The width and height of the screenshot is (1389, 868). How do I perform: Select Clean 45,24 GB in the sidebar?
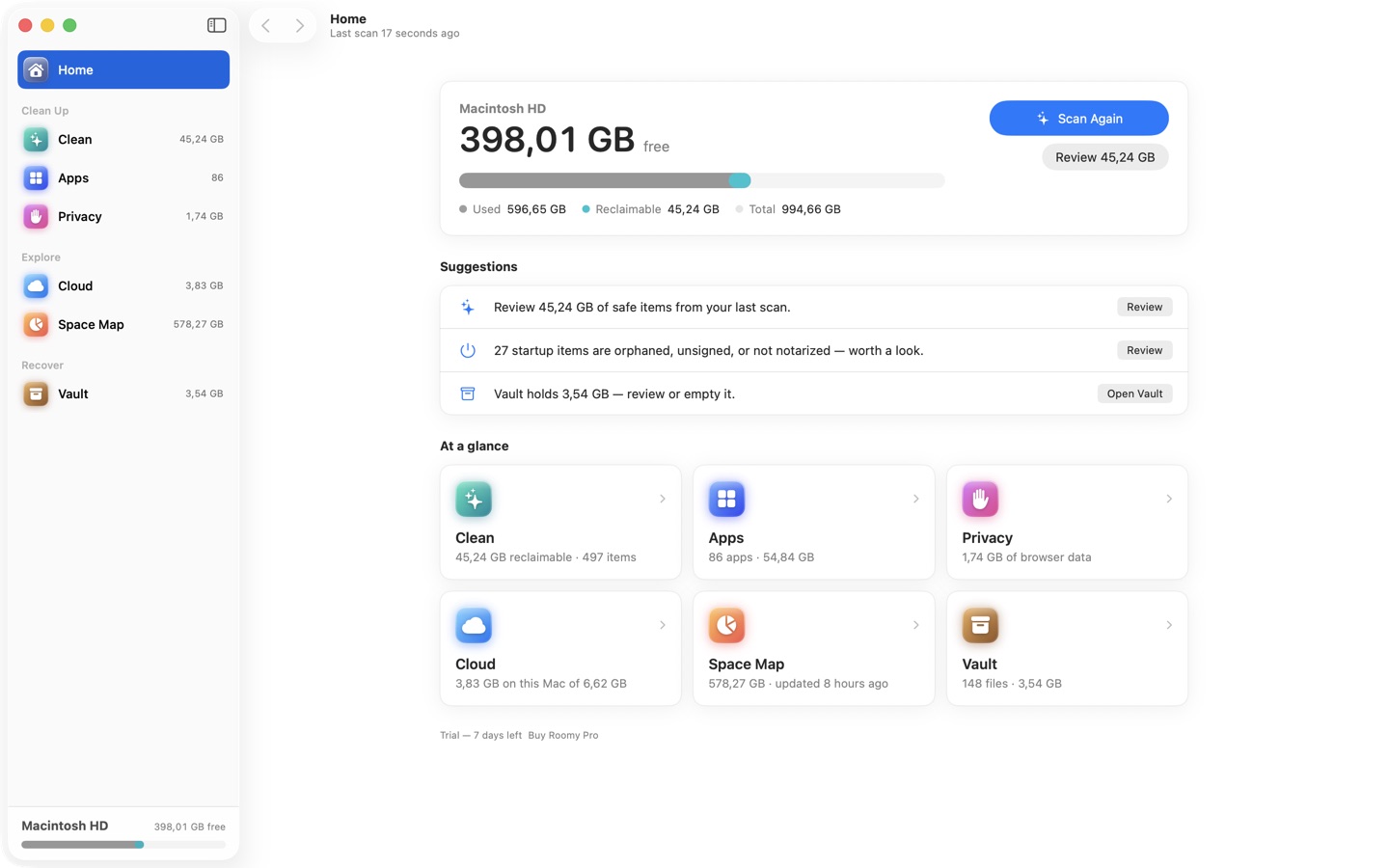coord(123,139)
